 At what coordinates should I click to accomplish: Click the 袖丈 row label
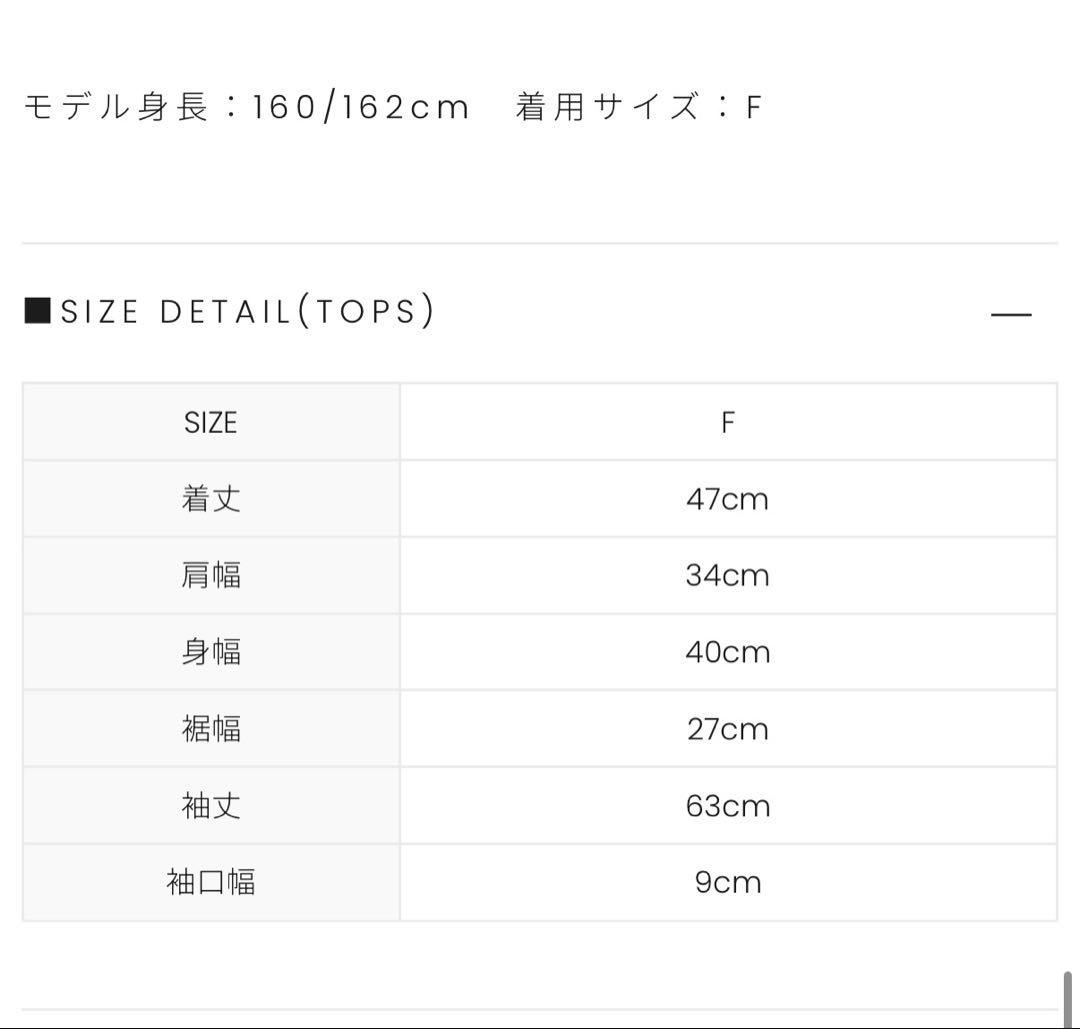pyautogui.click(x=211, y=806)
